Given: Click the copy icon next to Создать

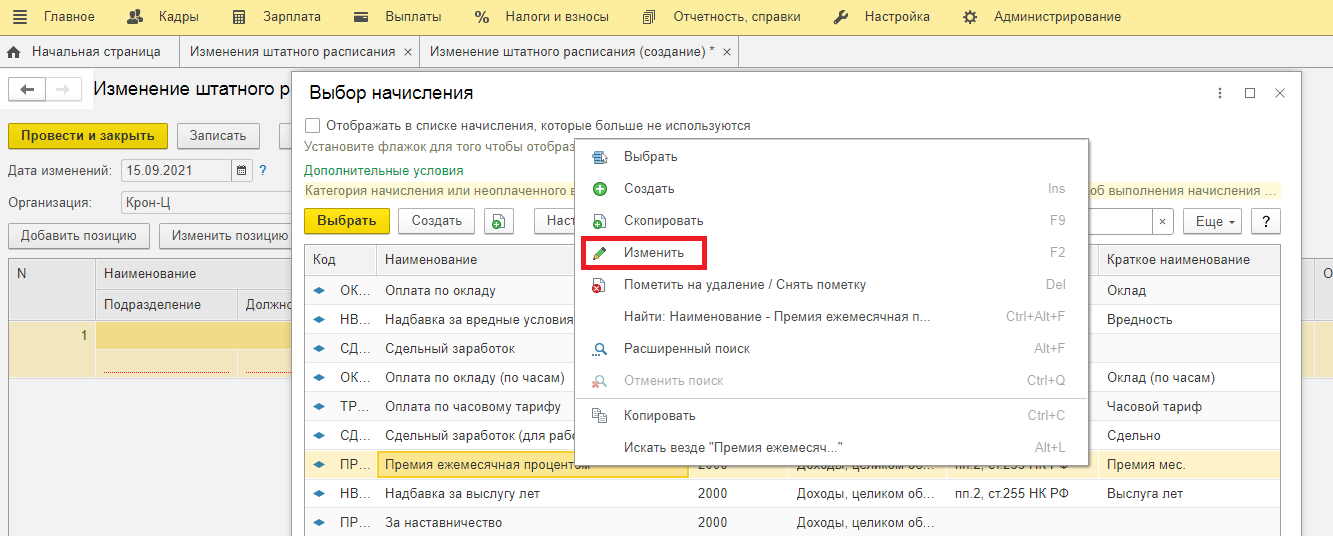Looking at the screenshot, I should point(498,221).
